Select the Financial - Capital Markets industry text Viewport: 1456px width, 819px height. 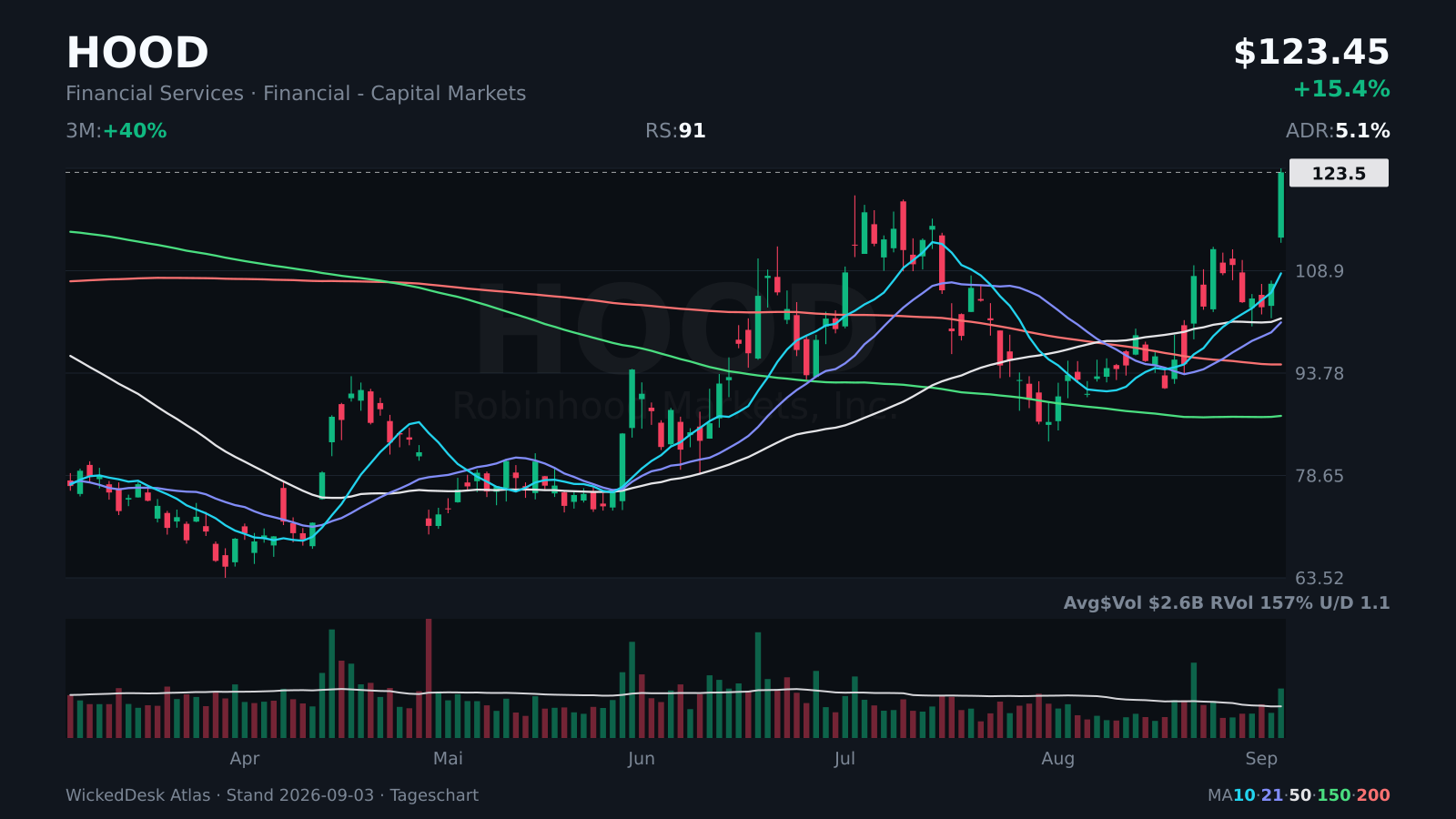tap(394, 94)
